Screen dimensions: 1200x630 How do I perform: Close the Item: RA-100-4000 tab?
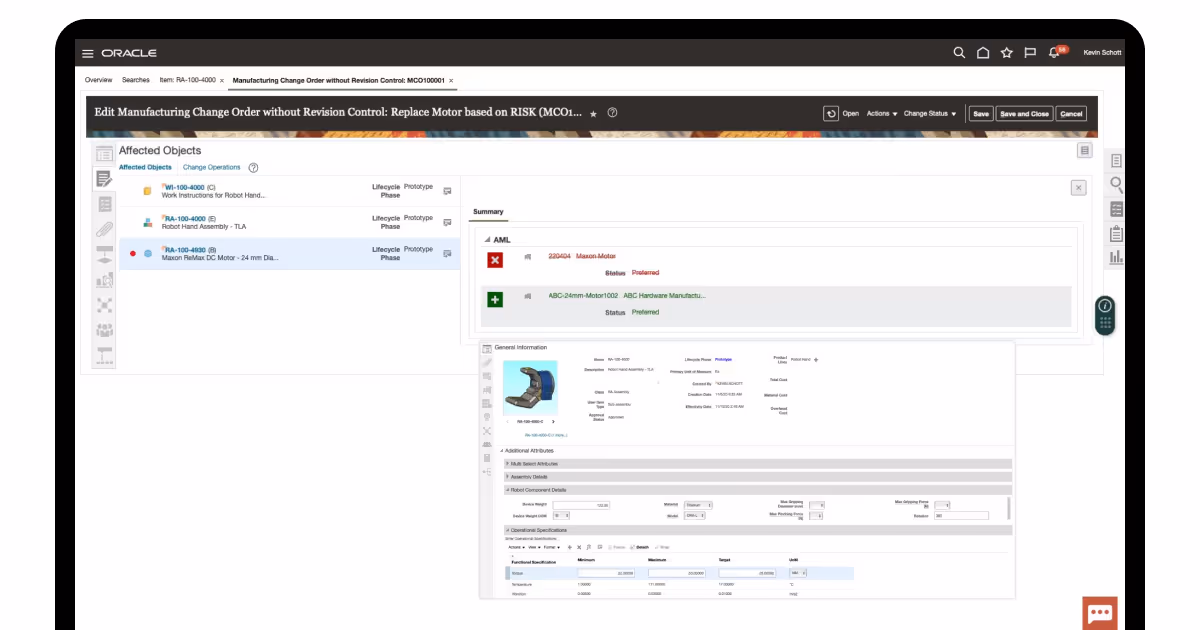coord(222,80)
